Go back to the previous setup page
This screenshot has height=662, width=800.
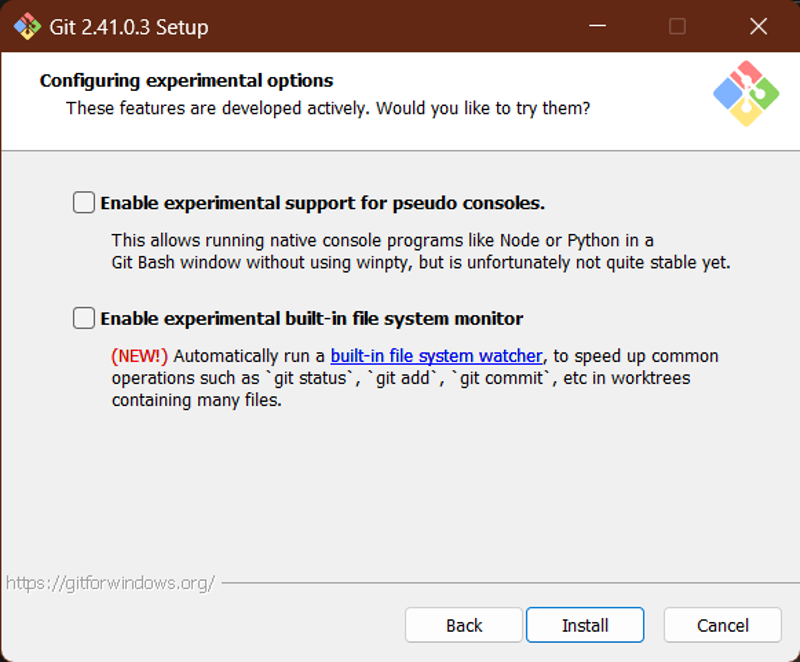coord(464,625)
